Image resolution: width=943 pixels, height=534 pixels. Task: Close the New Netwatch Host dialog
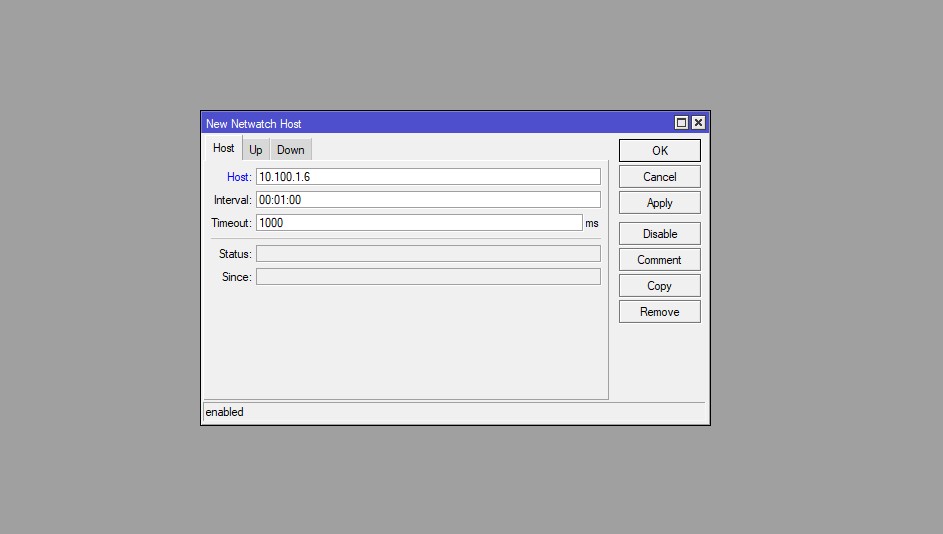(x=698, y=123)
